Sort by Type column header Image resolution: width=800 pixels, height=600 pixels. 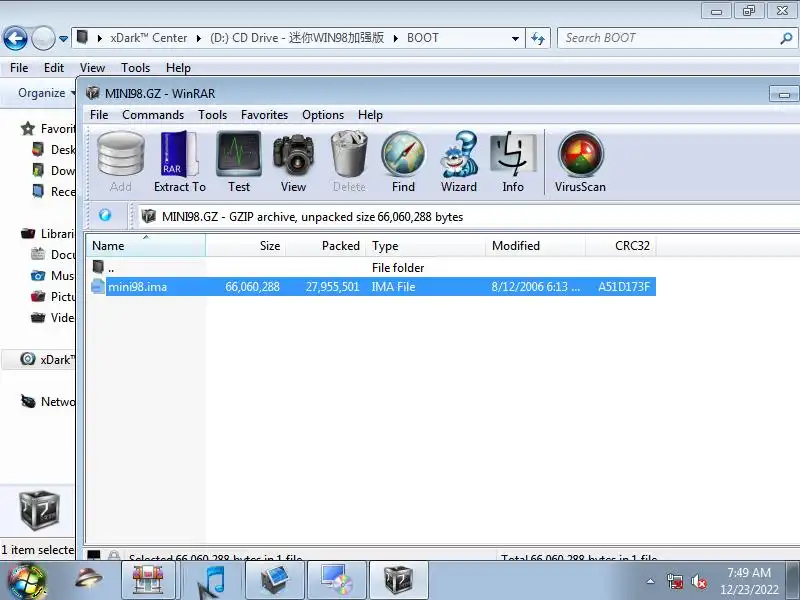tap(426, 245)
